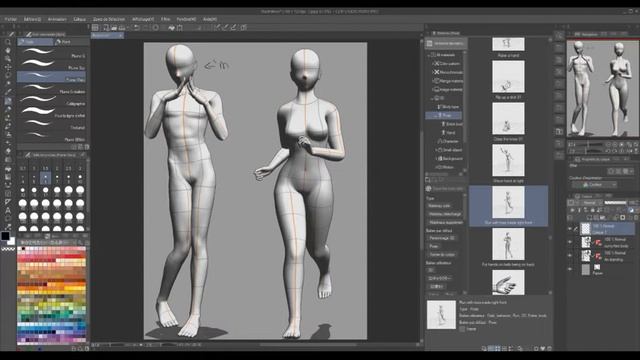Select the magnifier zoom tool
640x360 pixels.
click(x=8, y=42)
